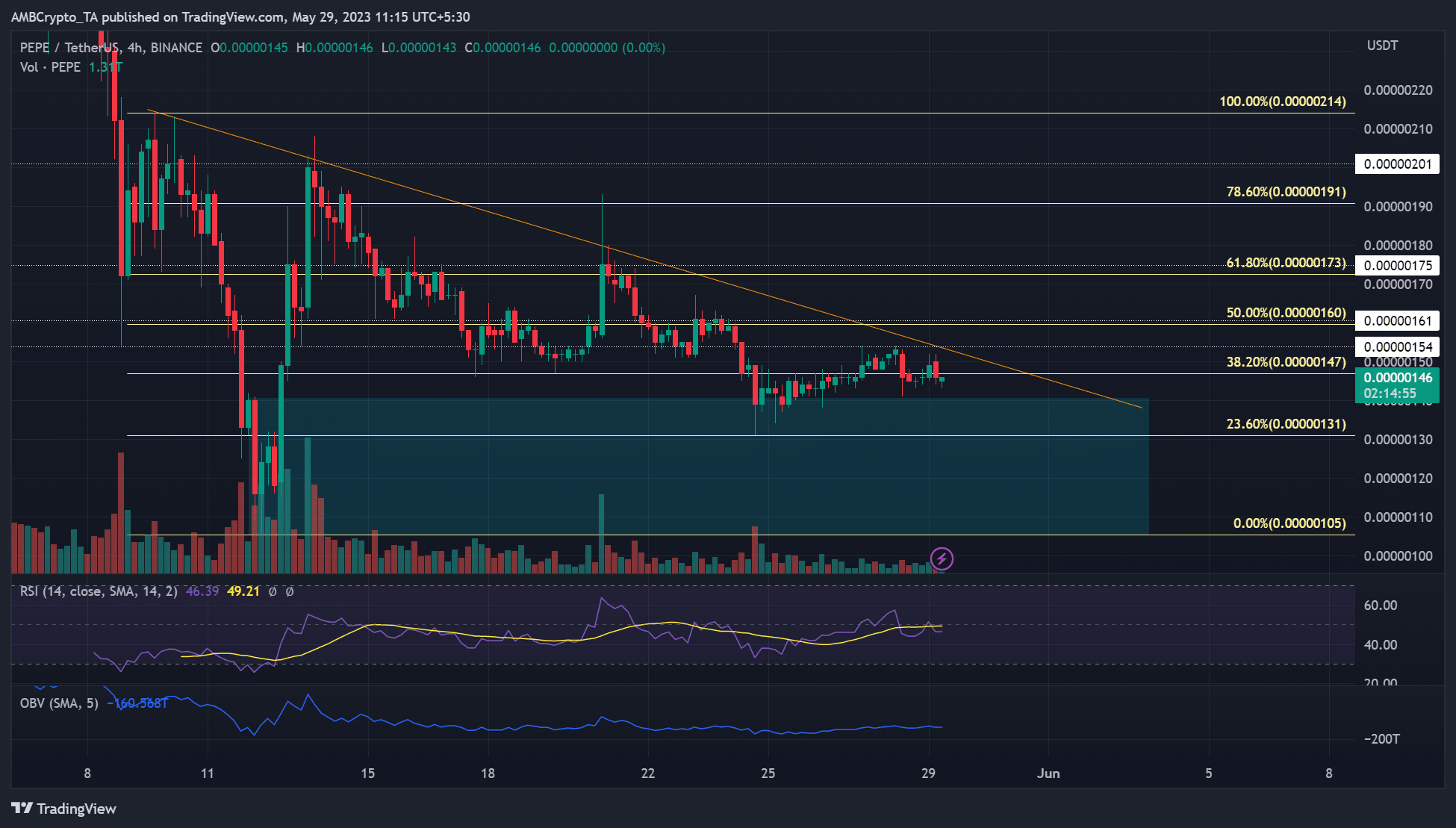Click the 1.31T volume value
The height and width of the screenshot is (828, 1456).
click(105, 67)
